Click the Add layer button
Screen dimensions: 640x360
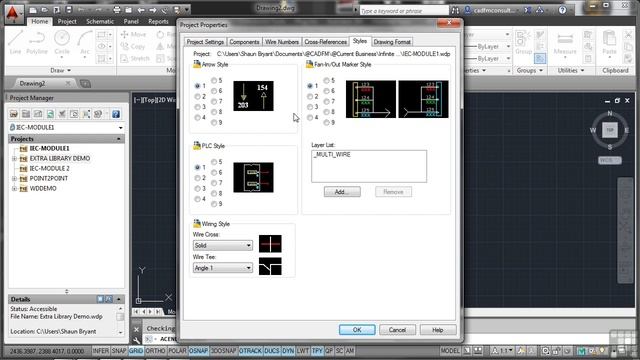point(342,192)
